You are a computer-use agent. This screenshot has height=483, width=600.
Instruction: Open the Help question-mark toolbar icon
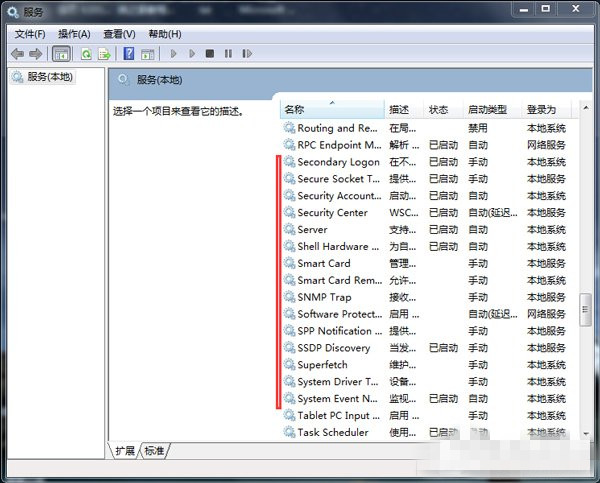[129, 54]
